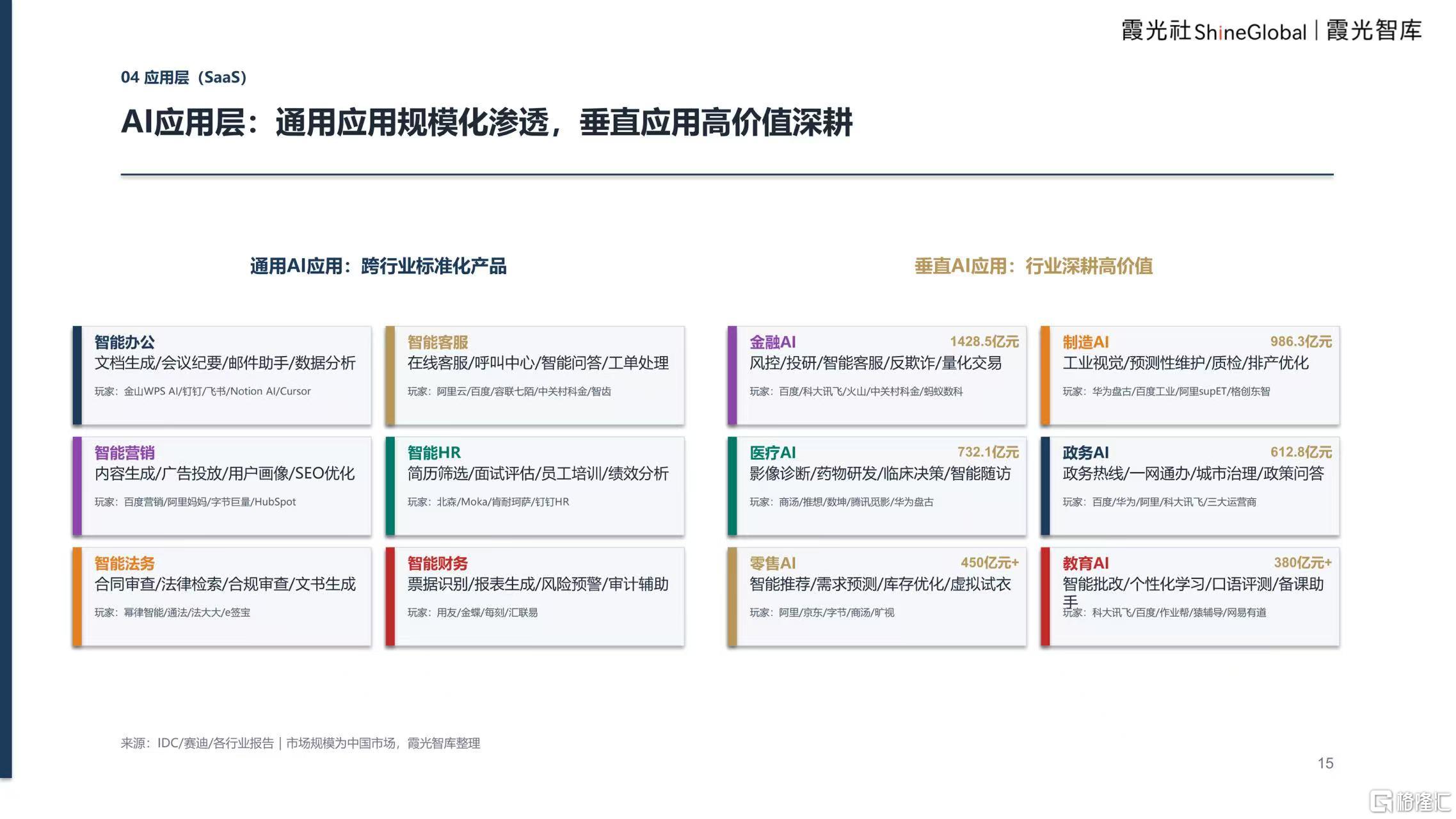Select the 制造AI card title
The width and height of the screenshot is (1456, 819).
coord(1085,342)
